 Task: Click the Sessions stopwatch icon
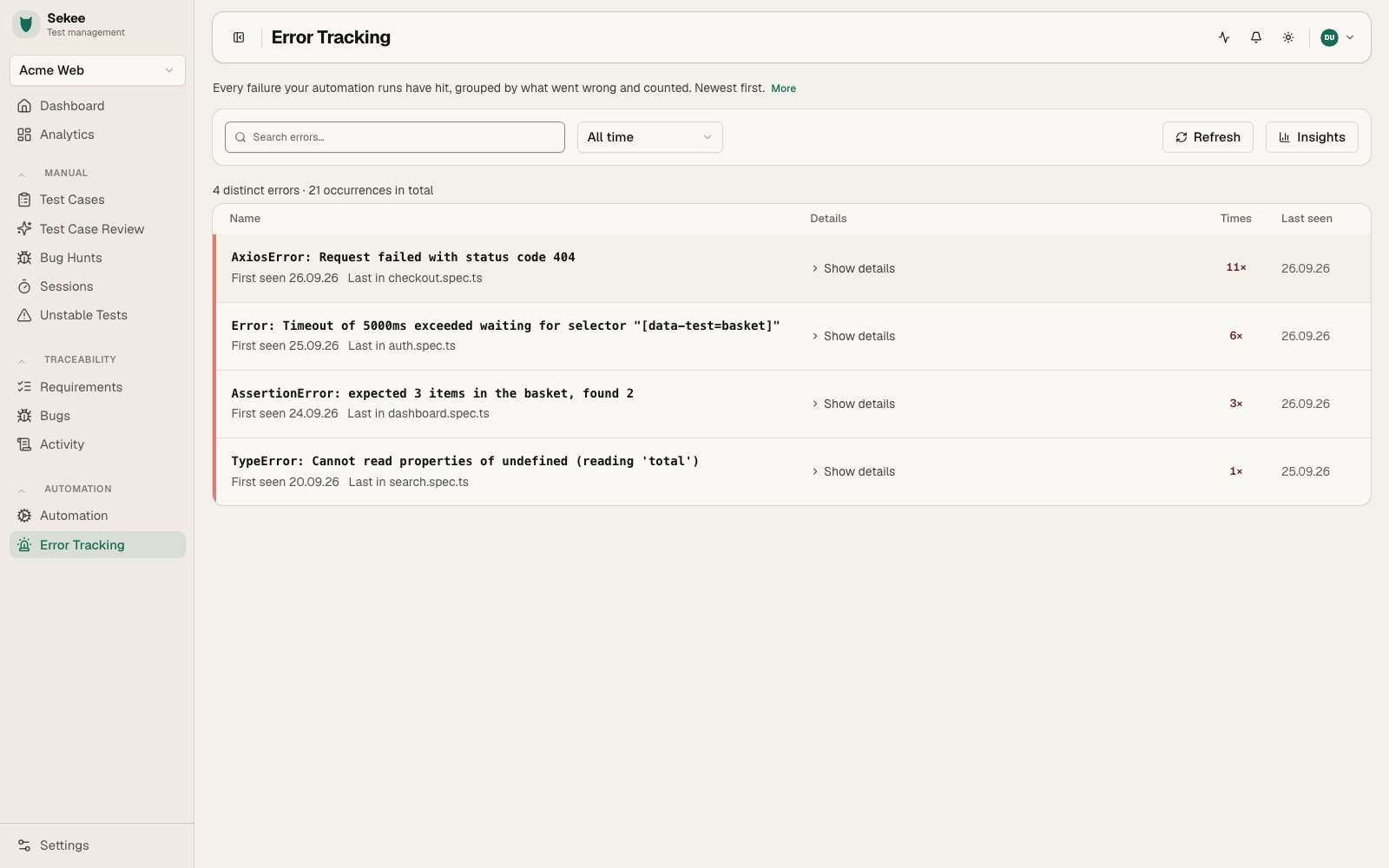[x=24, y=286]
